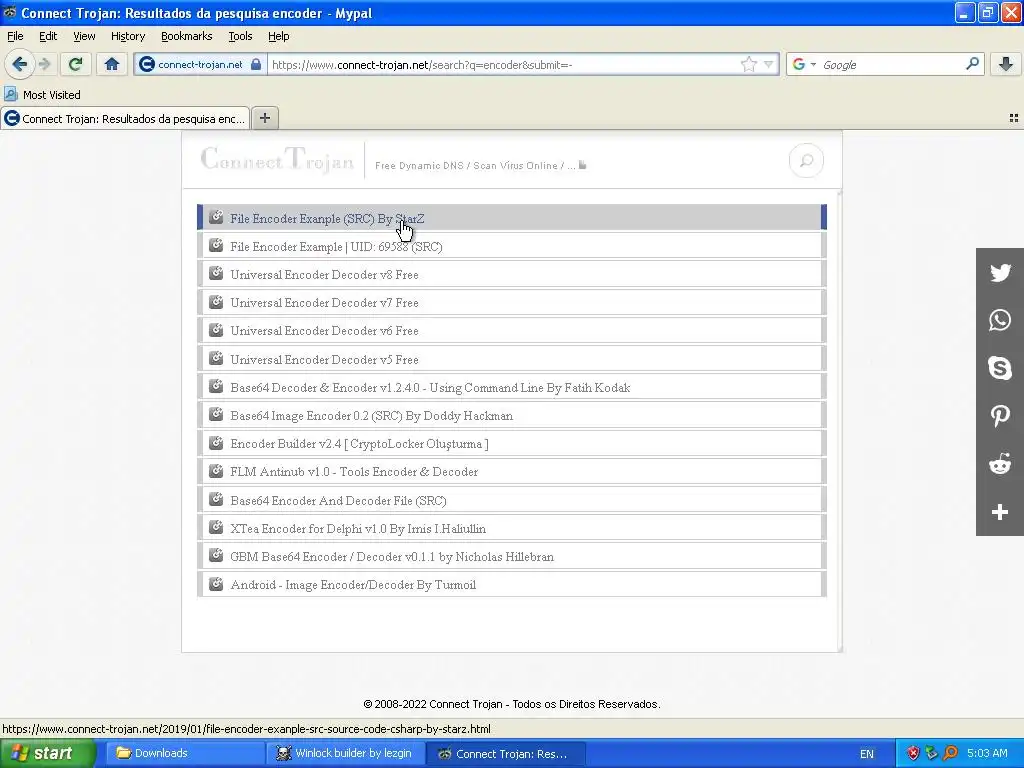This screenshot has width=1024, height=768.
Task: Click the padlock site identity icon
Action: click(256, 64)
